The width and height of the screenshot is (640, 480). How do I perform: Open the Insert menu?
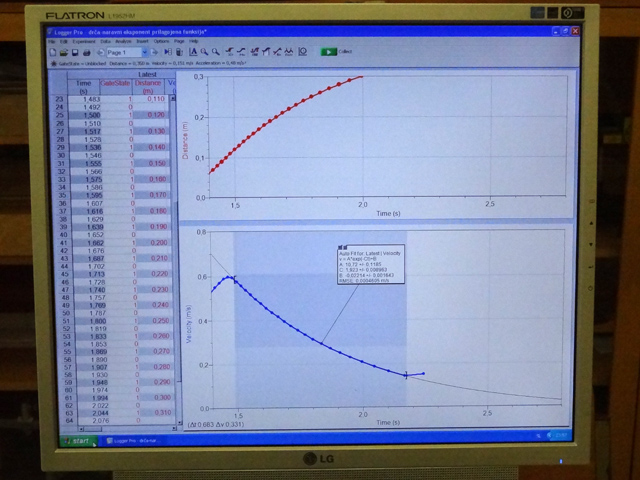click(142, 41)
